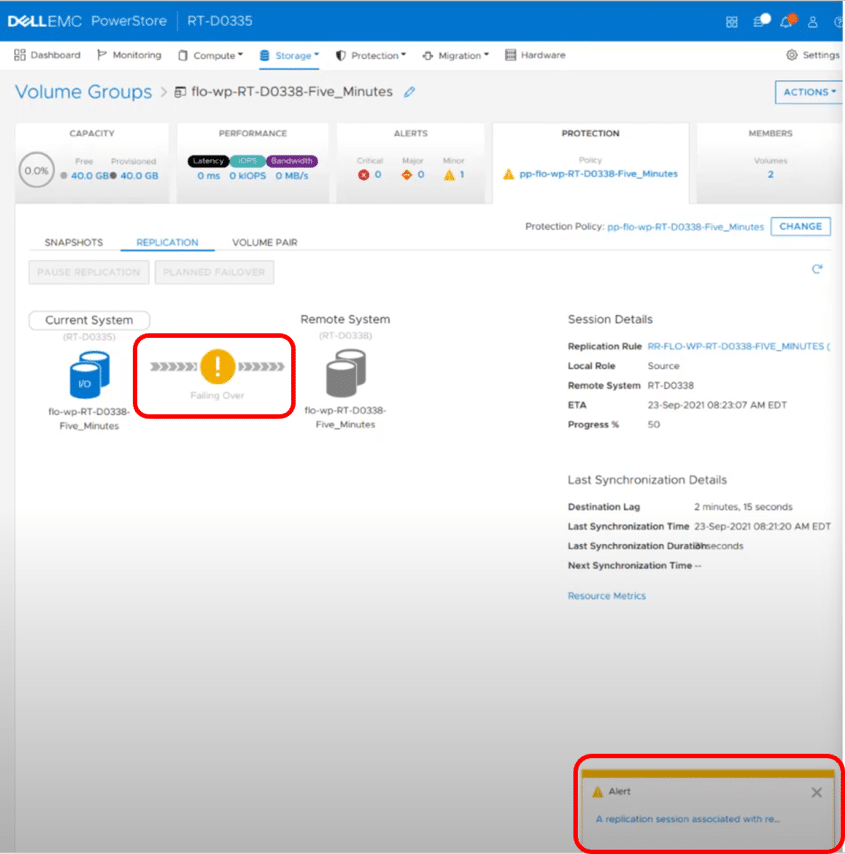Click the Bandwidth performance badge
The image size is (845, 854).
coord(292,161)
